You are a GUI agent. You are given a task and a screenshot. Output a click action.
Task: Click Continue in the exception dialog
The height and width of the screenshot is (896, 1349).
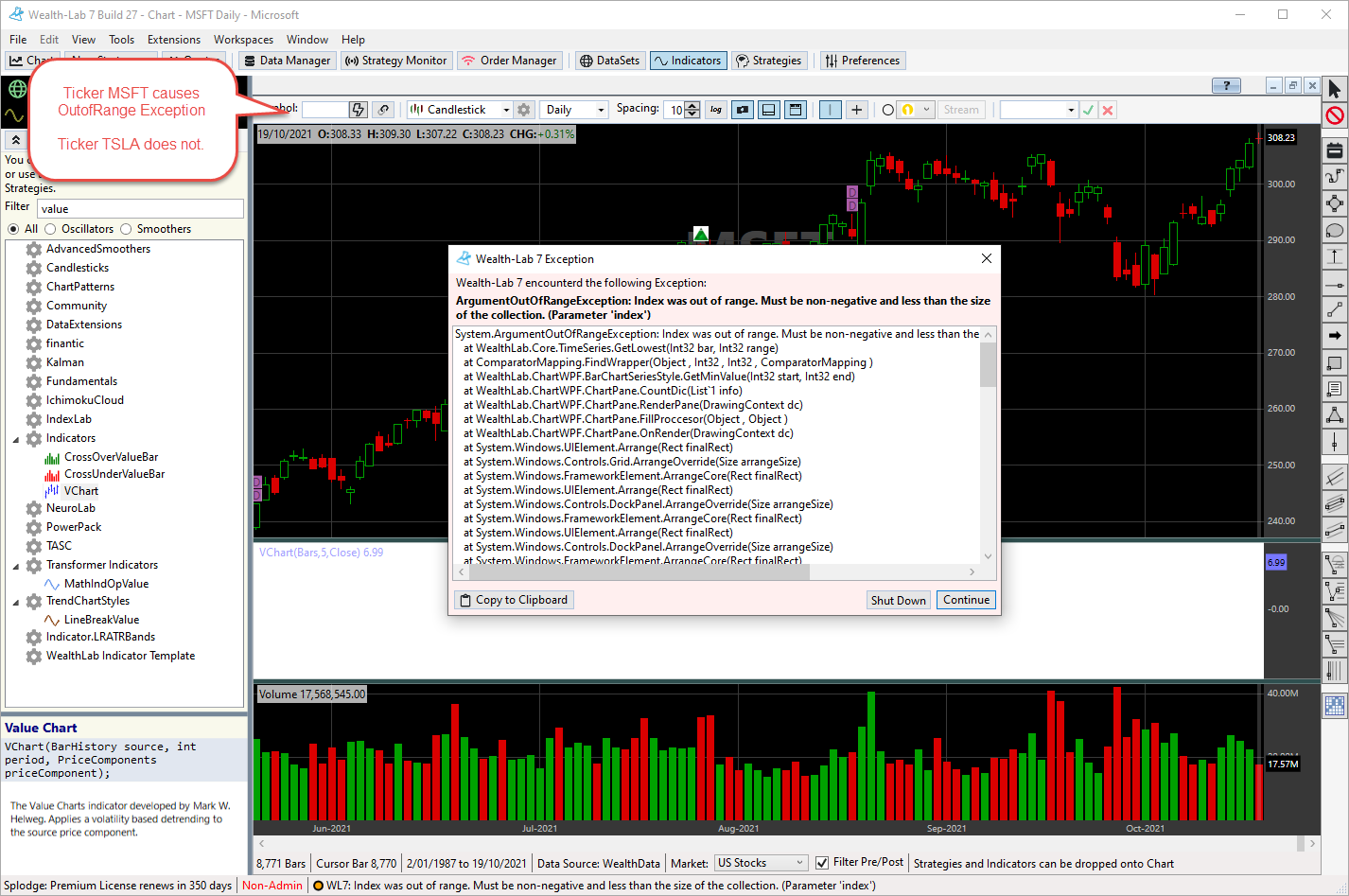click(x=966, y=600)
